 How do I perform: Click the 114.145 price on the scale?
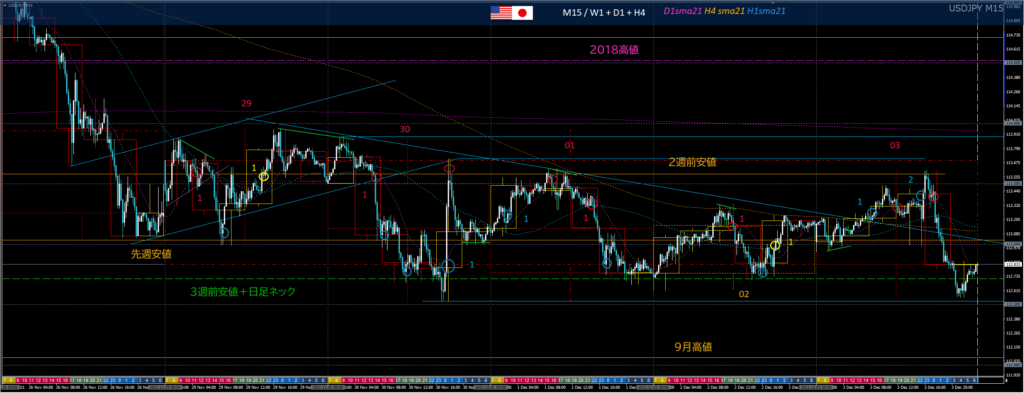[1014, 106]
